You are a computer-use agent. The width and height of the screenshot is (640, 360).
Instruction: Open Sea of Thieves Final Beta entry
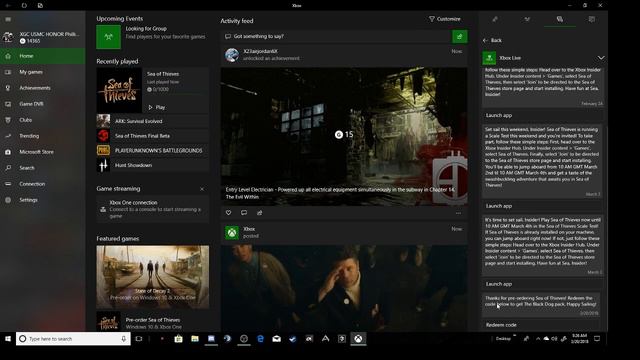[x=153, y=136]
